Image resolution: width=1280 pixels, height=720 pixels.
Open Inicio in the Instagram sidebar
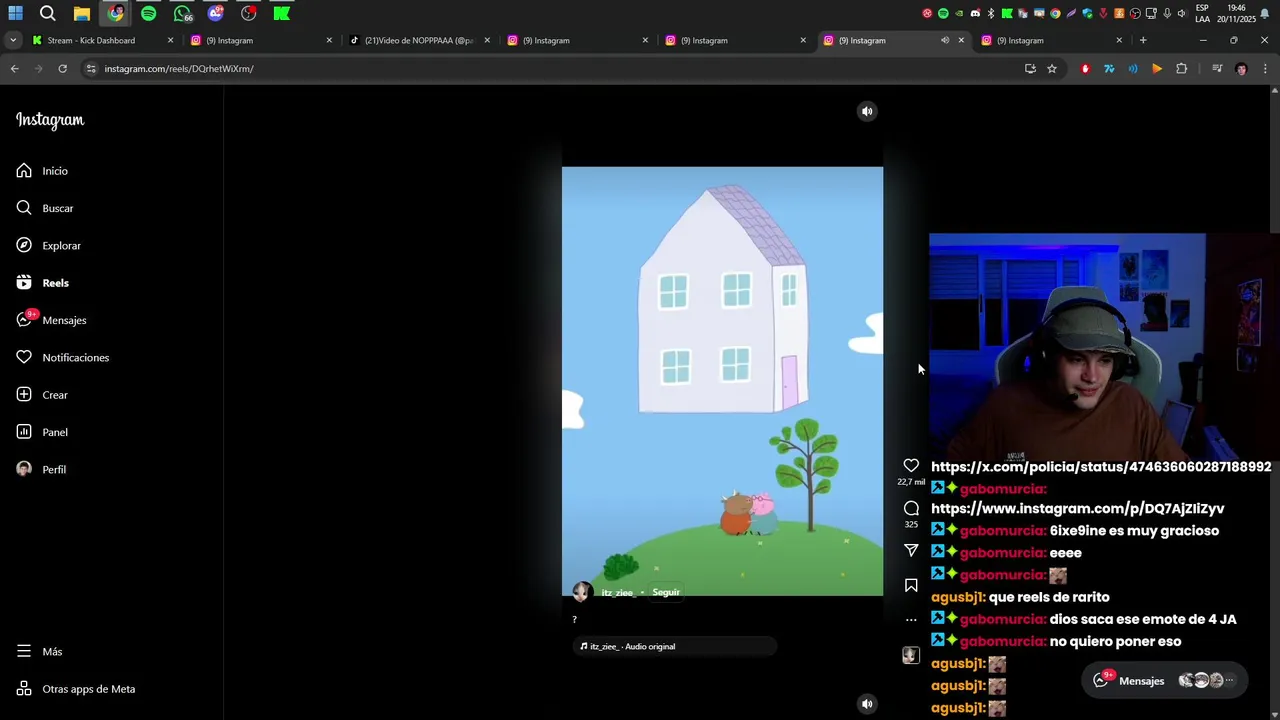click(42, 171)
